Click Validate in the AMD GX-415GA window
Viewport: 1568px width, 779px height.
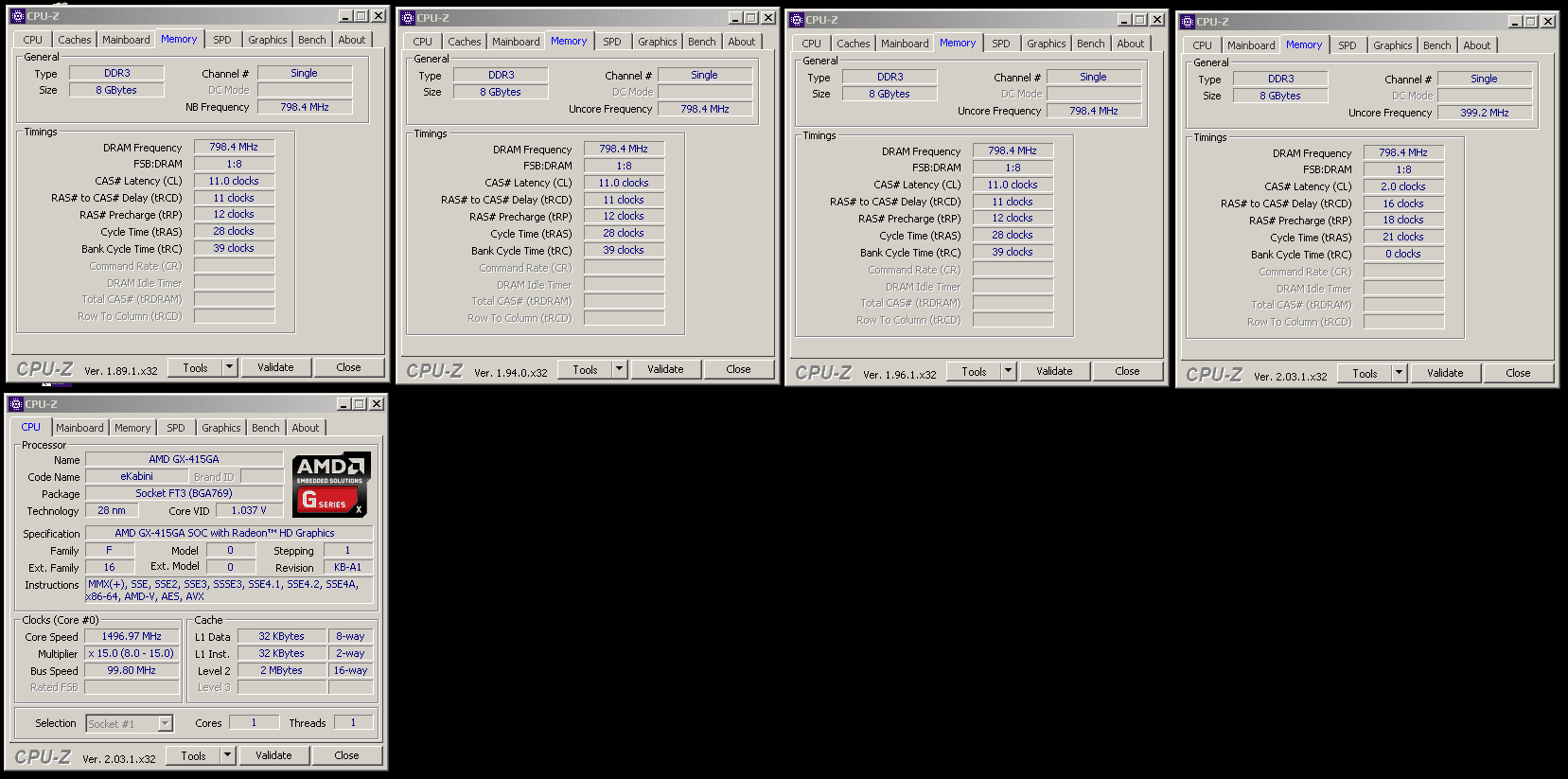pos(273,755)
